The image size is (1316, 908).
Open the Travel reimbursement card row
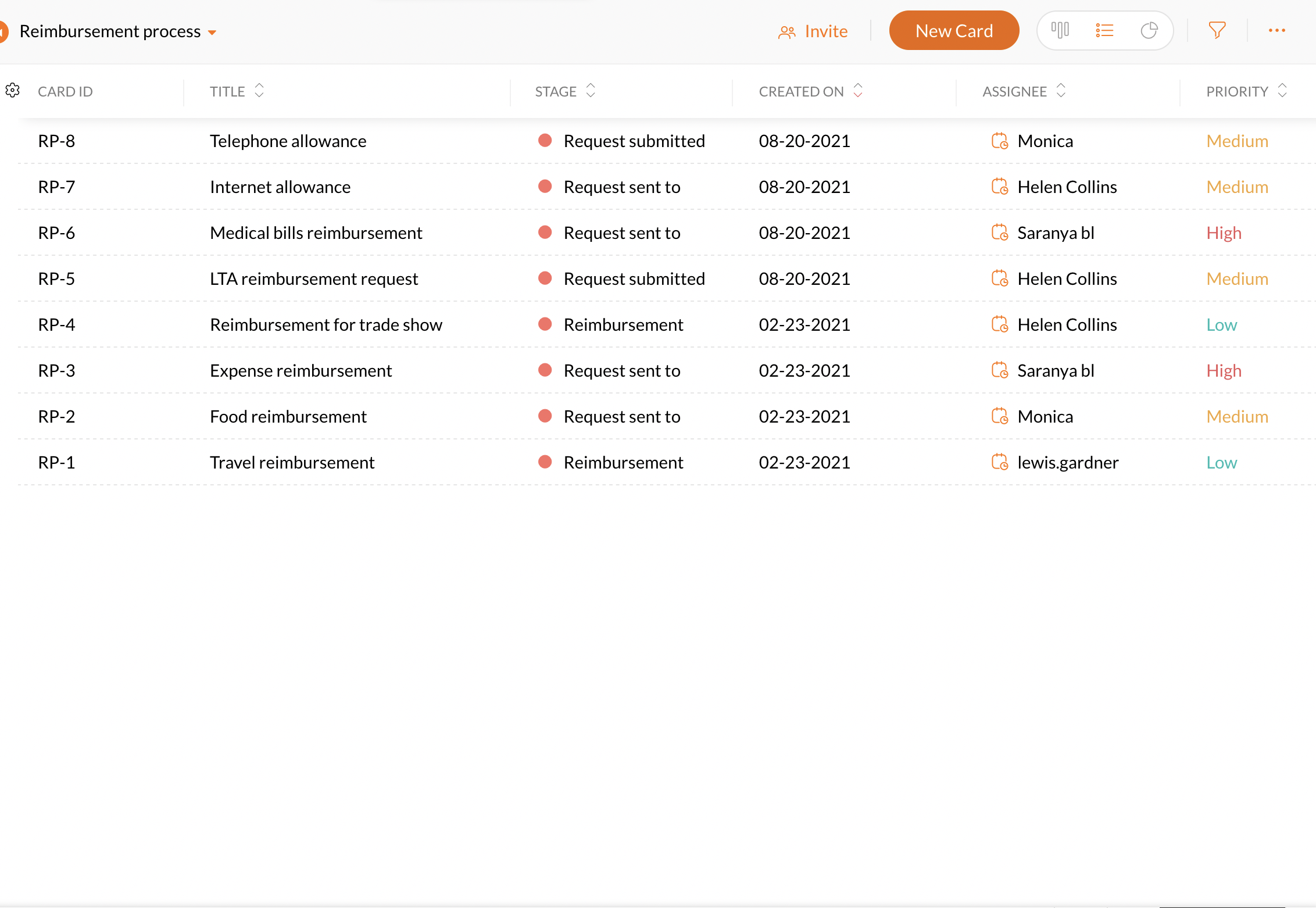click(x=292, y=463)
